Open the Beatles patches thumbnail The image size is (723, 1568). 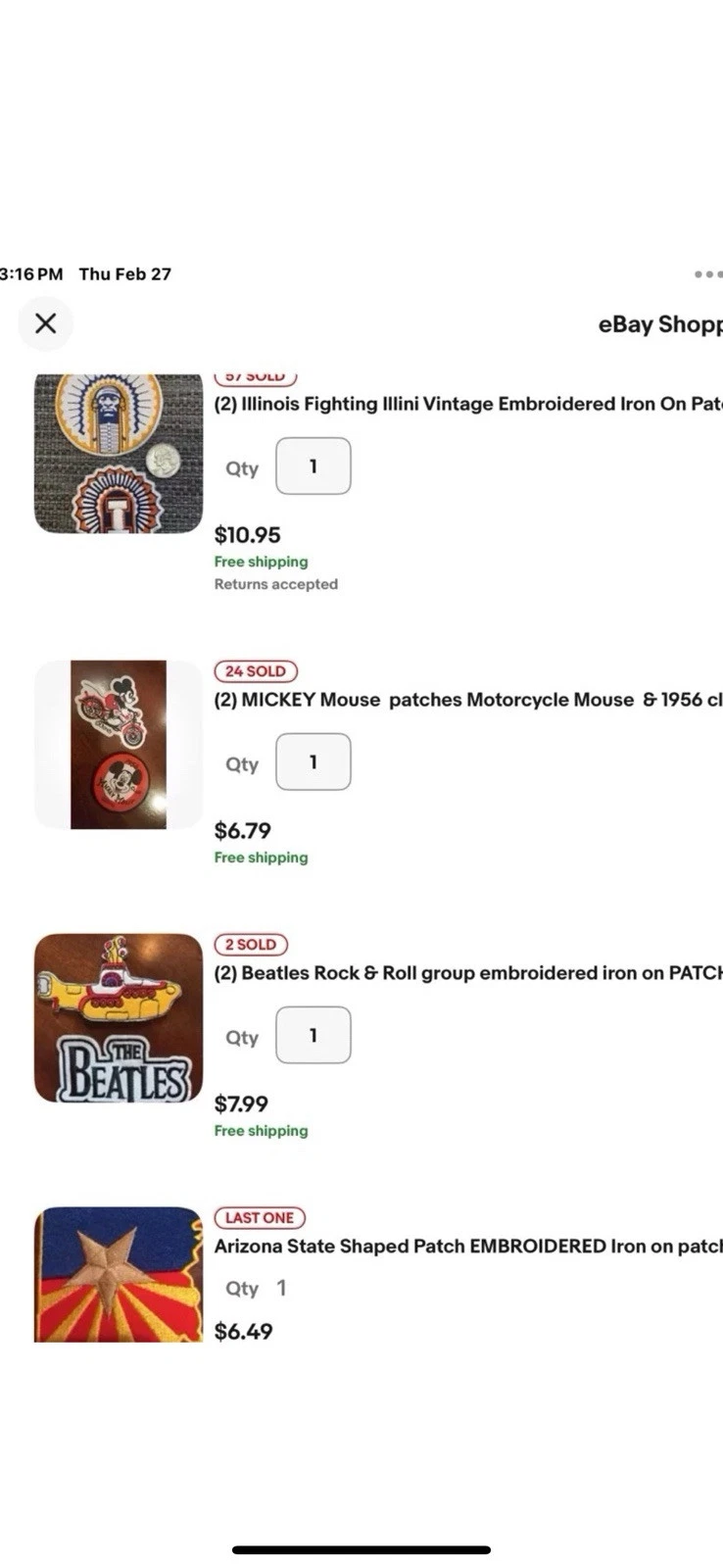click(x=119, y=1018)
